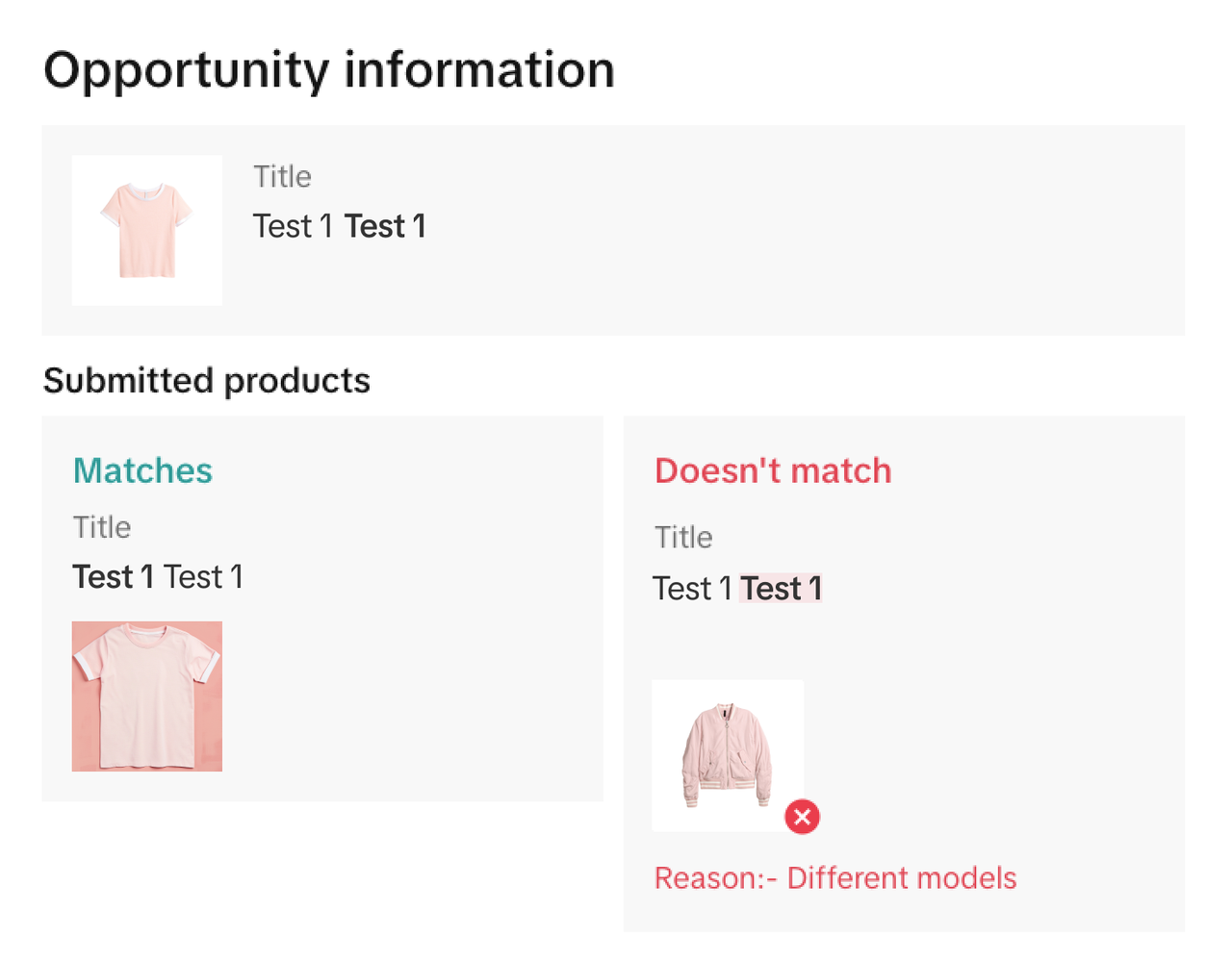Click the Title label under Doesn't match
Screen dimensions: 1232x962
683,537
